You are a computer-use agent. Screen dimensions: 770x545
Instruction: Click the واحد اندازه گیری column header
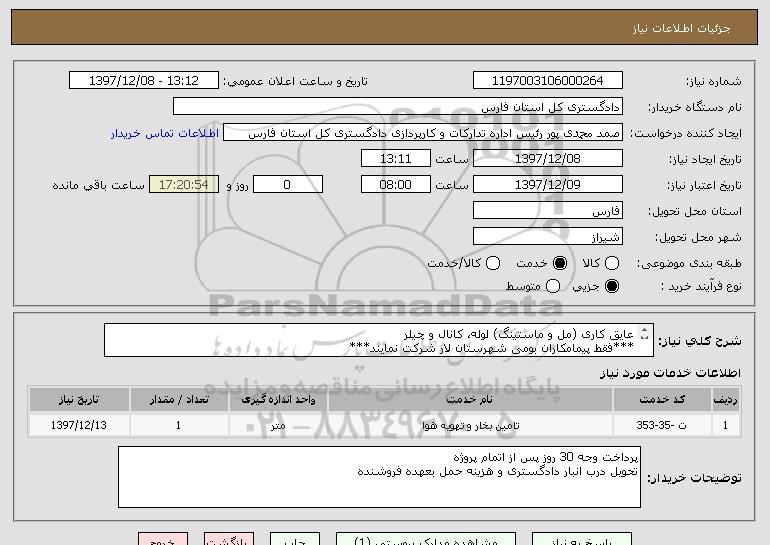(x=278, y=400)
